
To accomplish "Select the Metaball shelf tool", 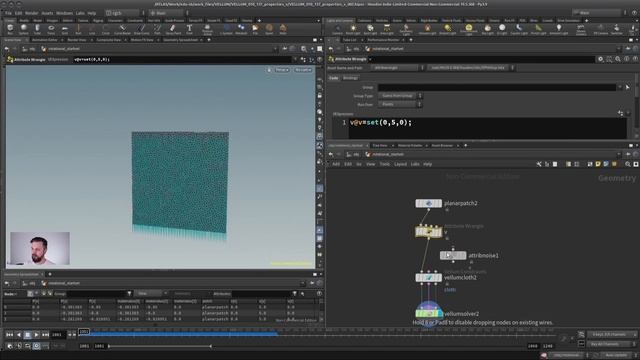I will click(x=241, y=29).
